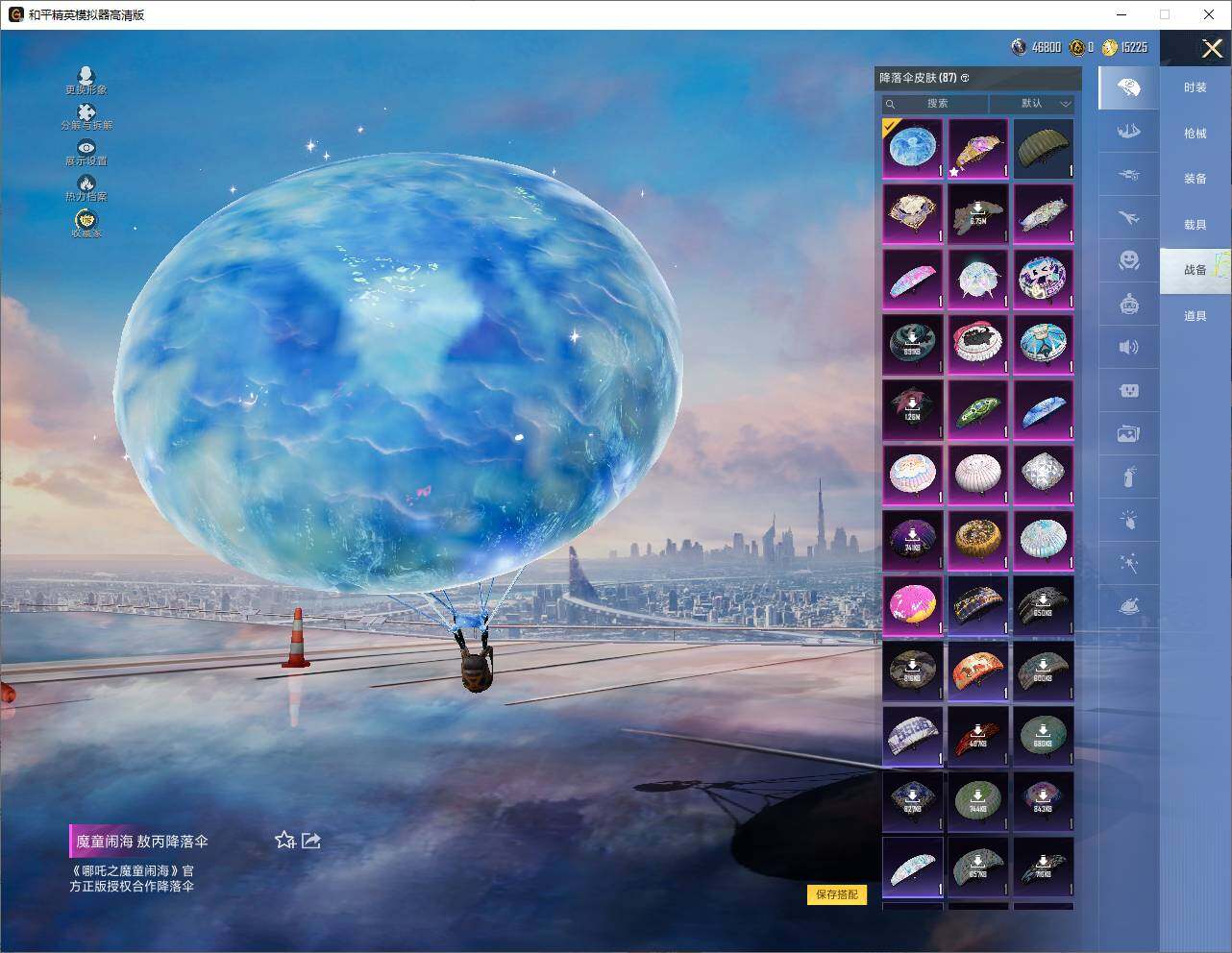Select the speaker voice category icon
The image size is (1232, 953).
pos(1129,347)
